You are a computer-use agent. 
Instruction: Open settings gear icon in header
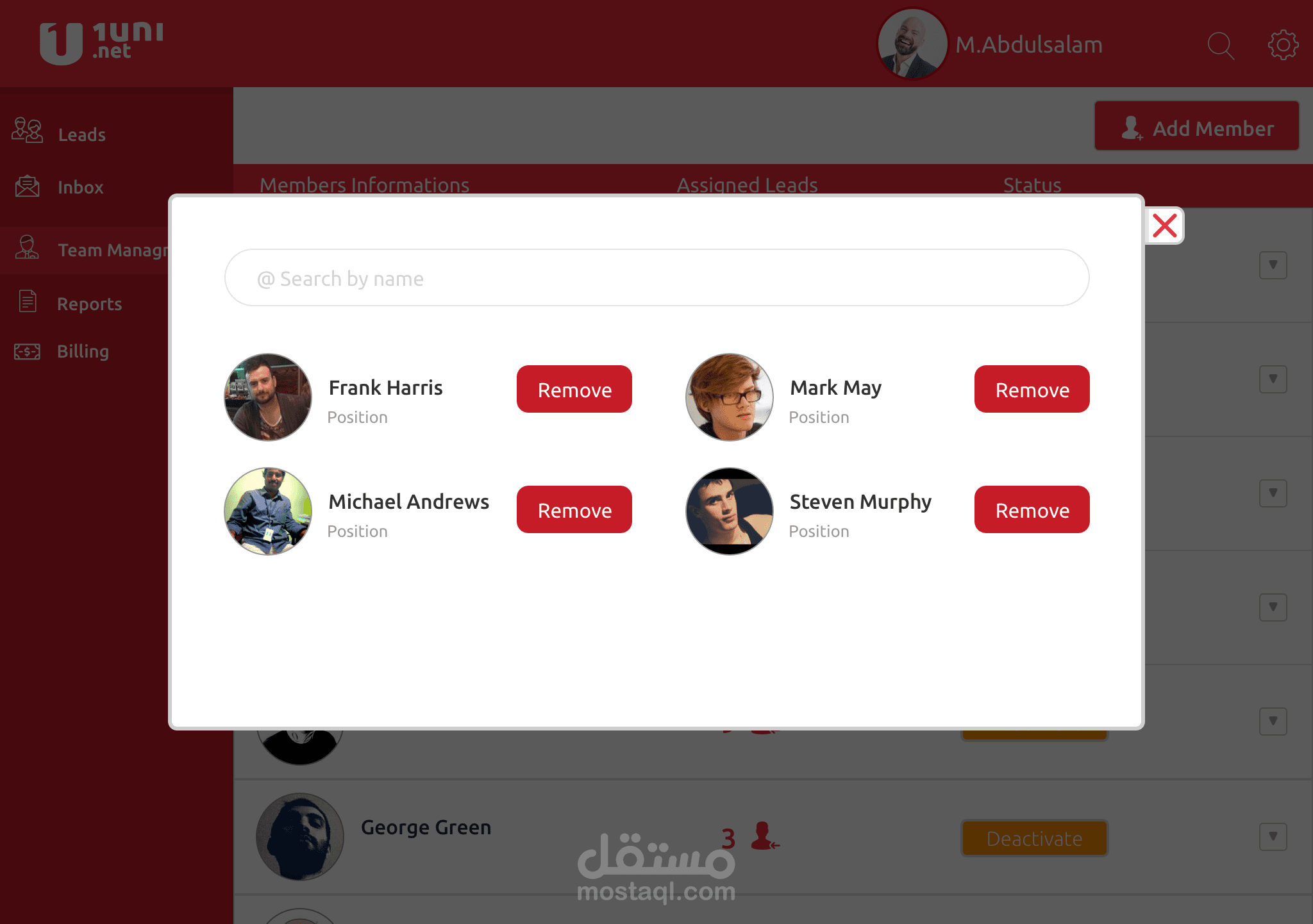[x=1283, y=45]
